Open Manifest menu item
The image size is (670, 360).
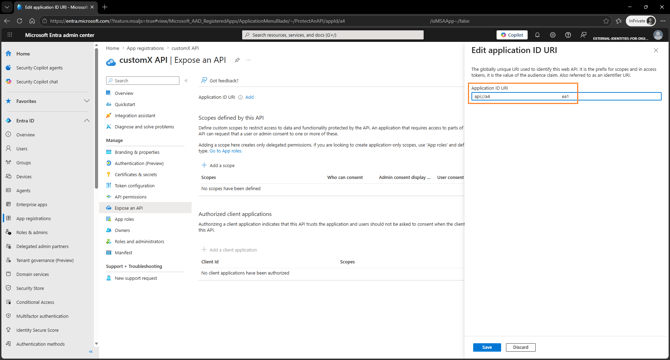pyautogui.click(x=123, y=253)
